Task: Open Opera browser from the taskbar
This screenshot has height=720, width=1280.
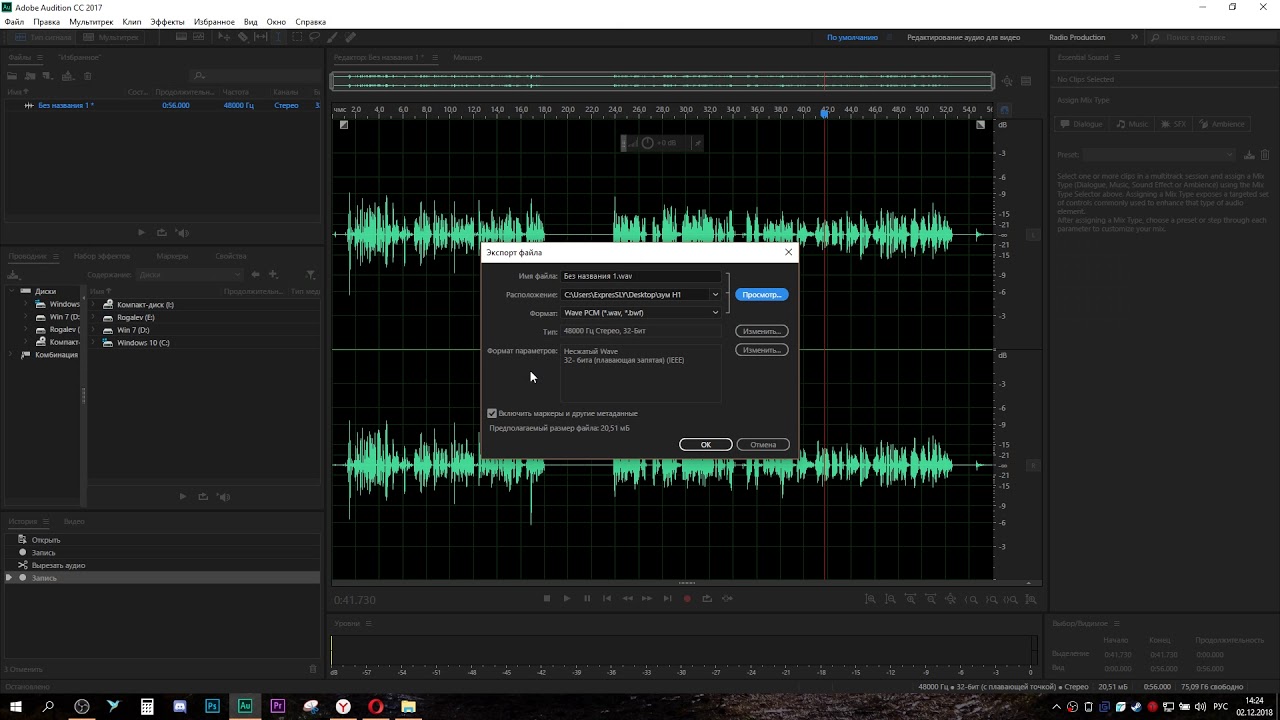Action: [376, 706]
